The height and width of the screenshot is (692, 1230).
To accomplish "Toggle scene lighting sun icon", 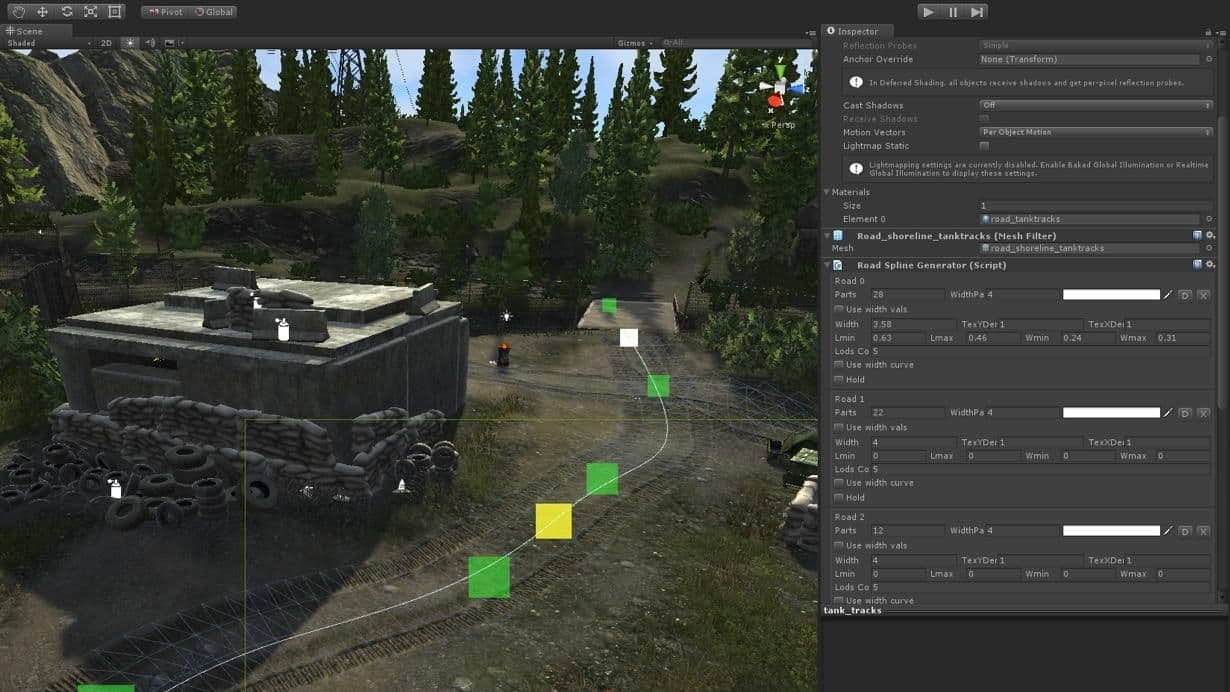I will 130,43.
